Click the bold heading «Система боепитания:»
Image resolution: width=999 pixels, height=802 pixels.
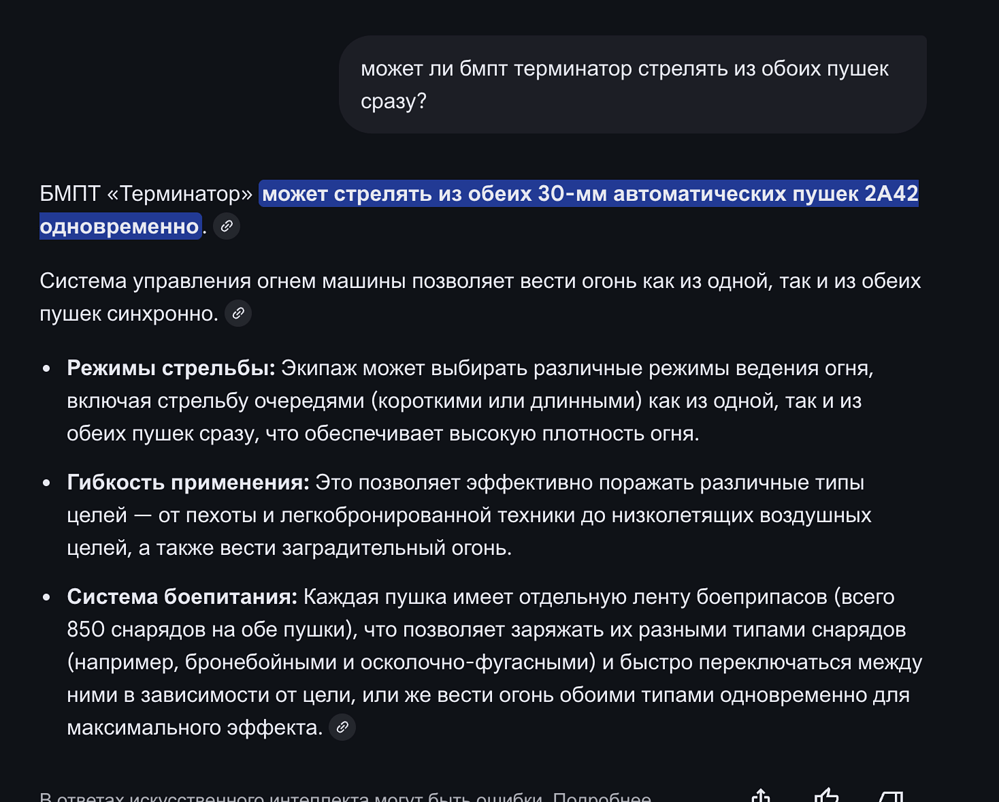pyautogui.click(x=182, y=597)
